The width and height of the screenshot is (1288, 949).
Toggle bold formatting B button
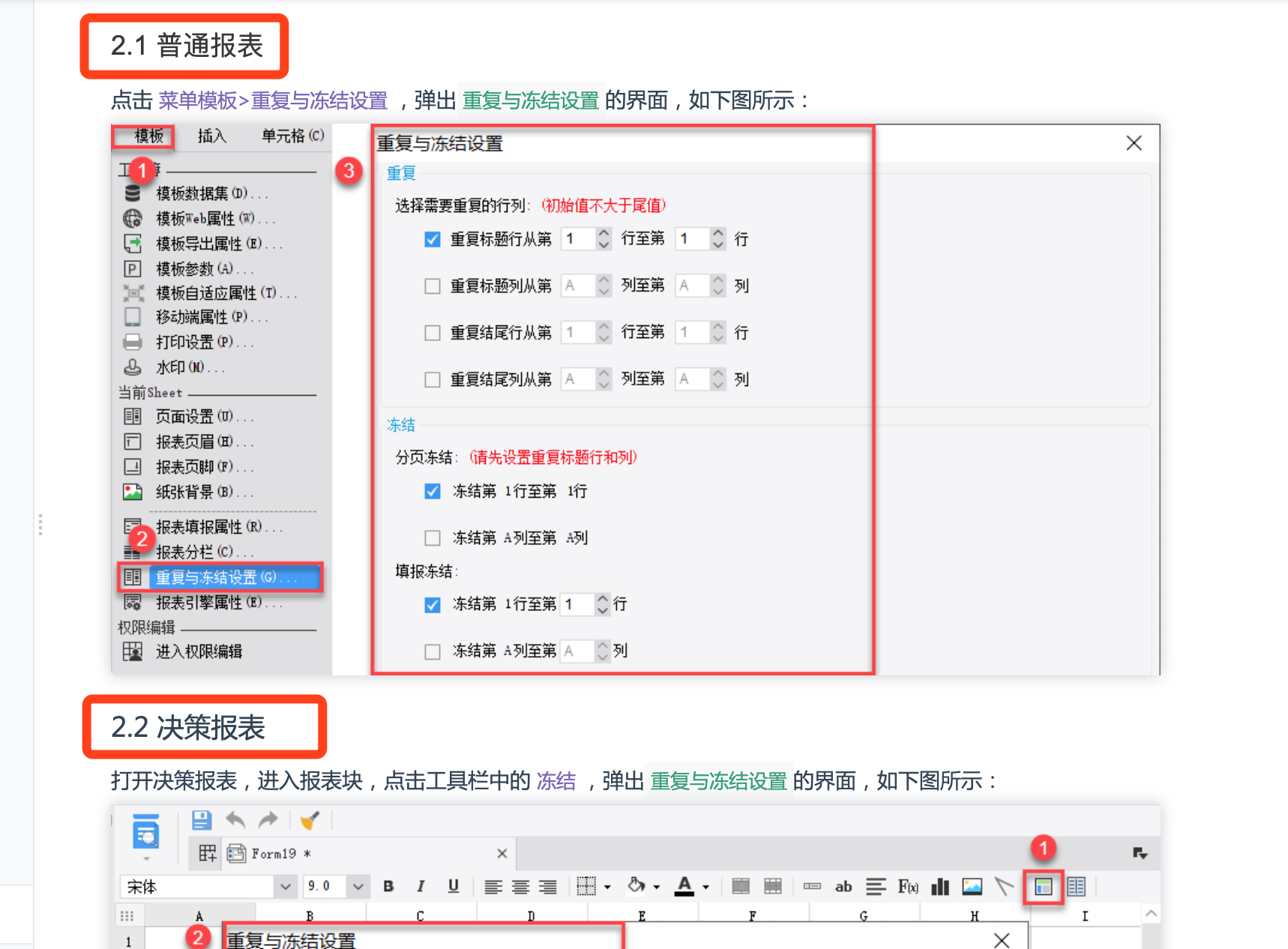point(388,887)
